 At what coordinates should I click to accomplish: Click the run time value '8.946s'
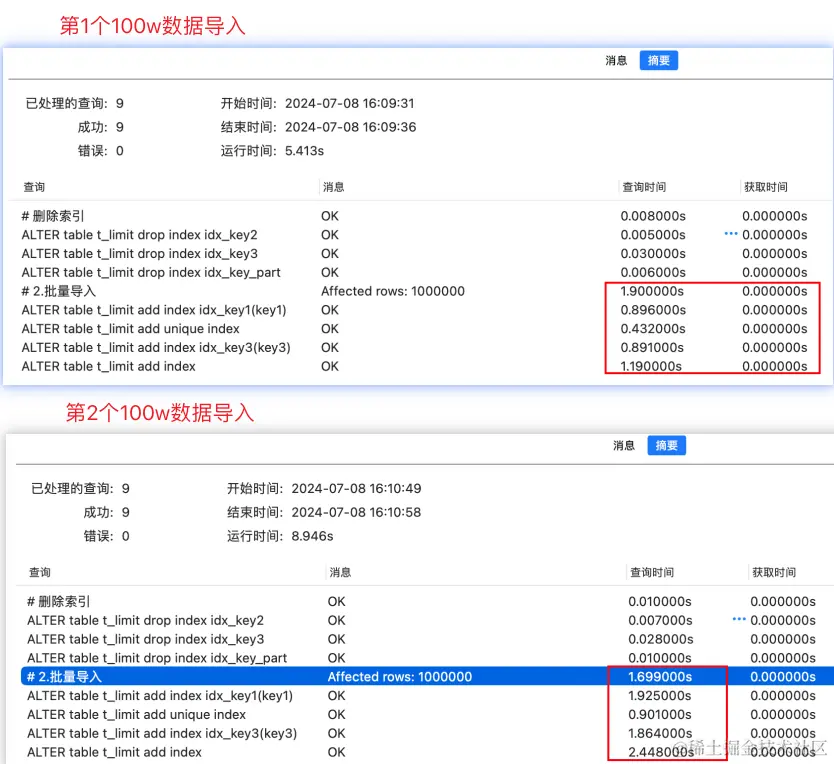point(312,536)
